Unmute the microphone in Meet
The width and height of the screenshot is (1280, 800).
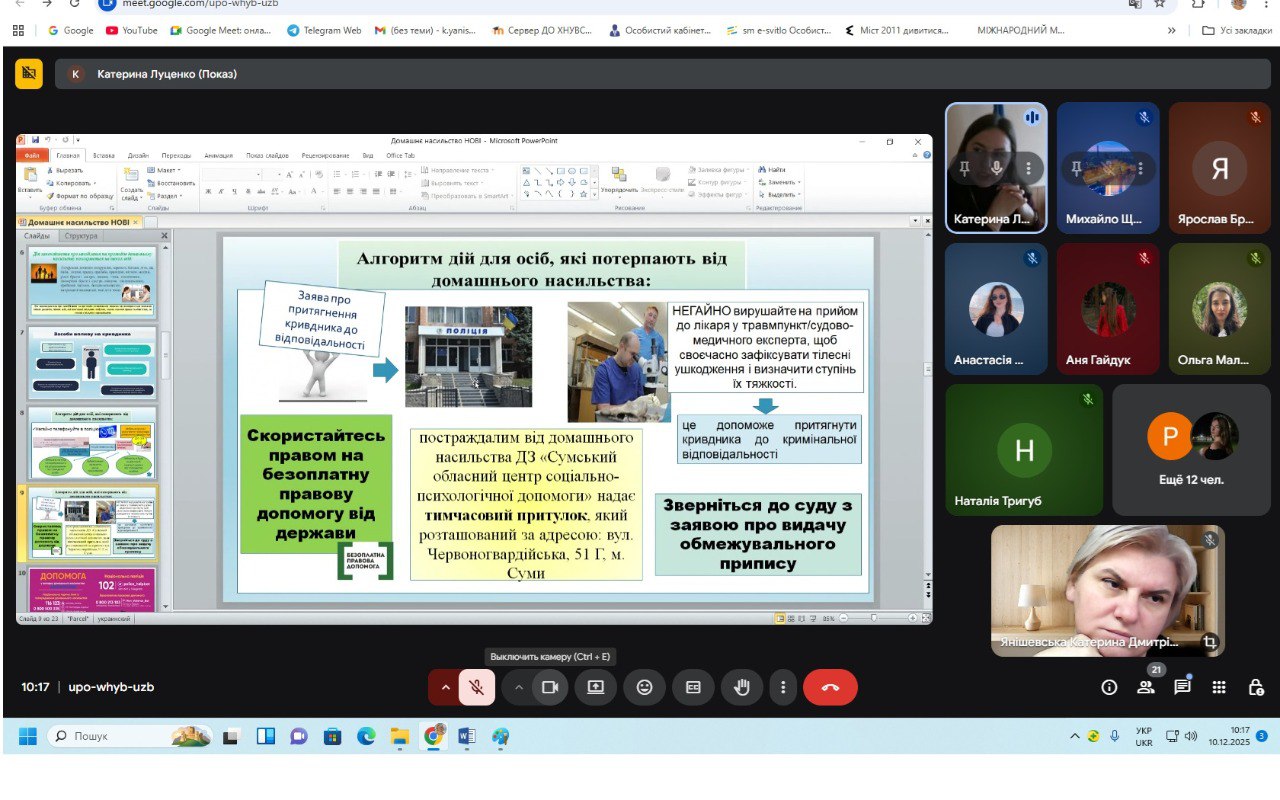pyautogui.click(x=477, y=688)
